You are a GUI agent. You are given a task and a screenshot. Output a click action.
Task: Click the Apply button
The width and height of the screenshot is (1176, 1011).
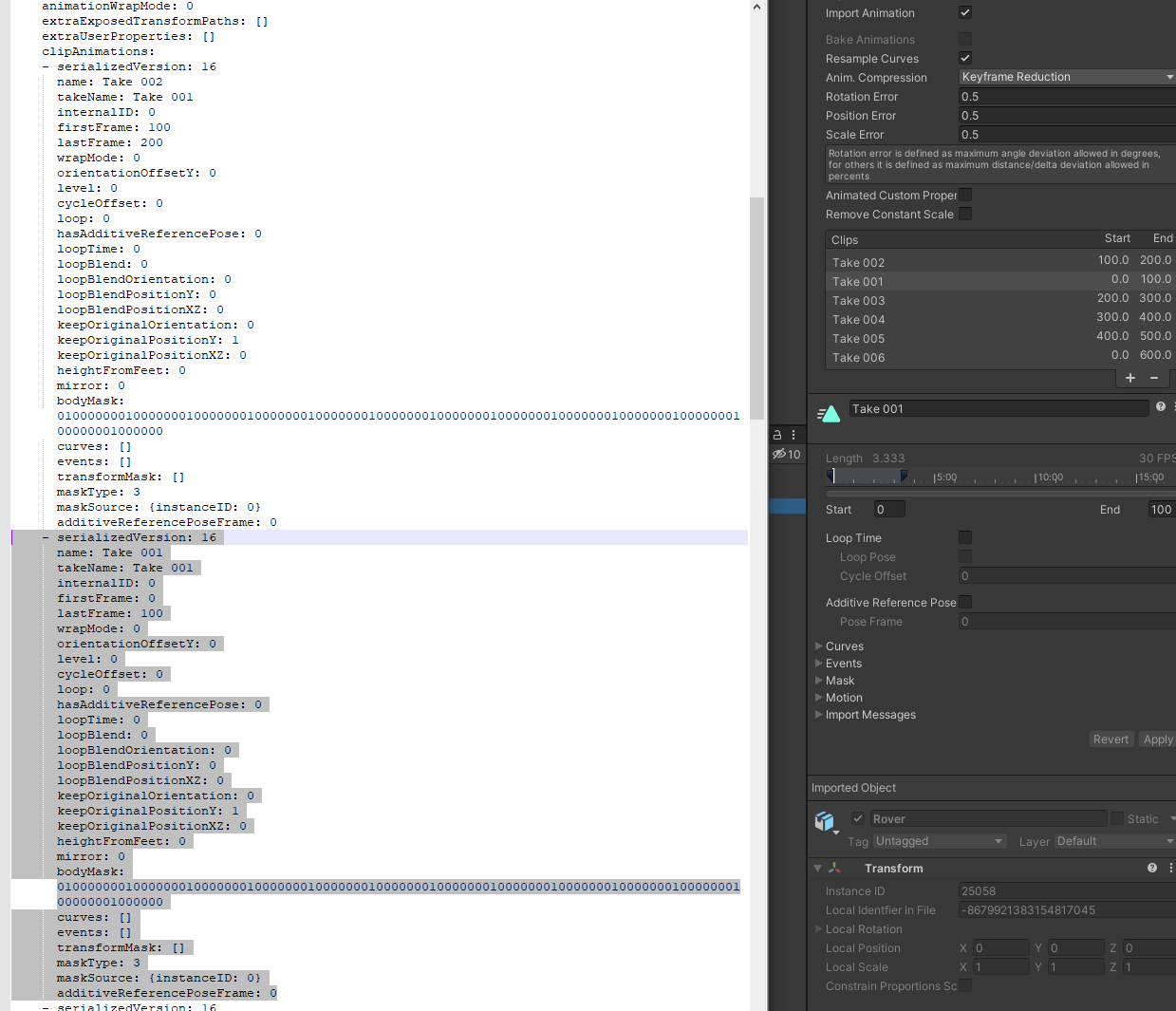[x=1157, y=739]
